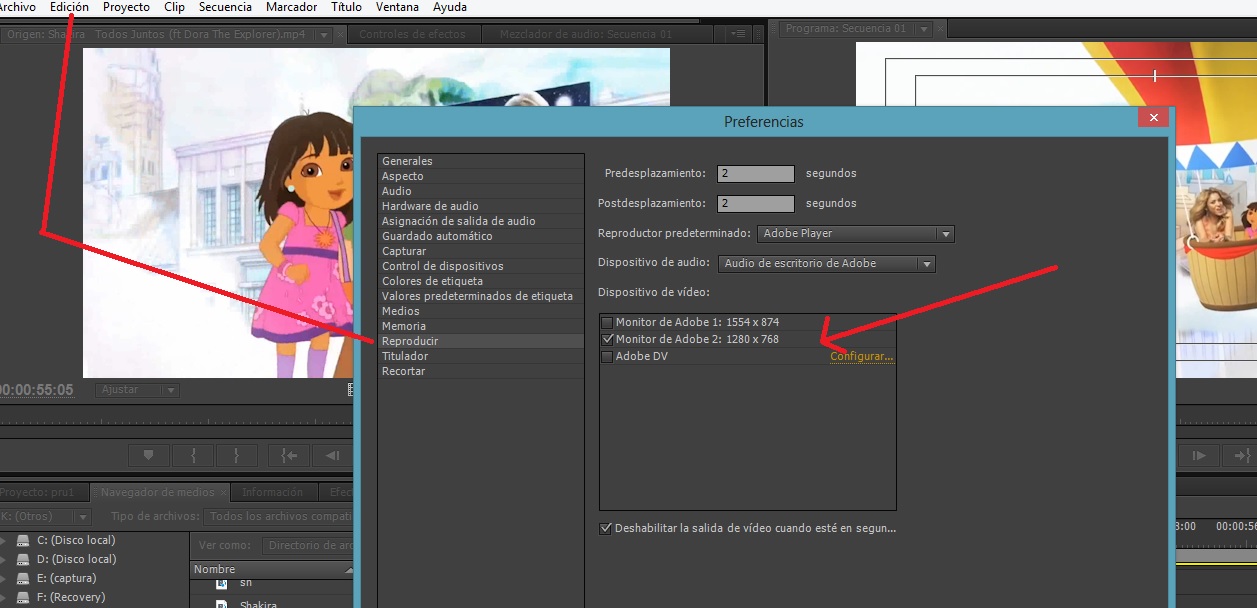This screenshot has width=1257, height=608.
Task: Expand the E: (captura) tree node
Action: point(3,579)
